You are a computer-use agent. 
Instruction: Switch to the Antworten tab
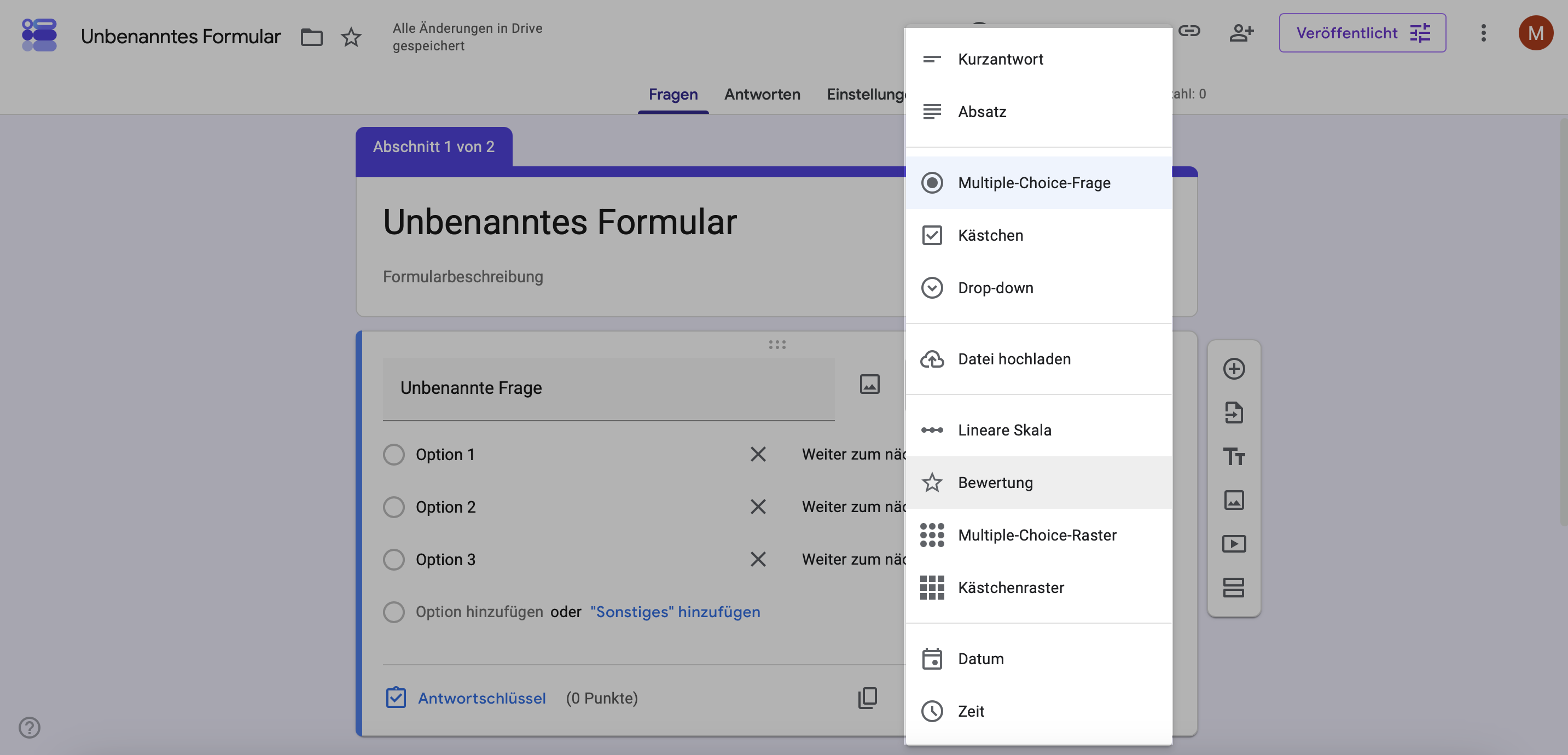pyautogui.click(x=762, y=94)
